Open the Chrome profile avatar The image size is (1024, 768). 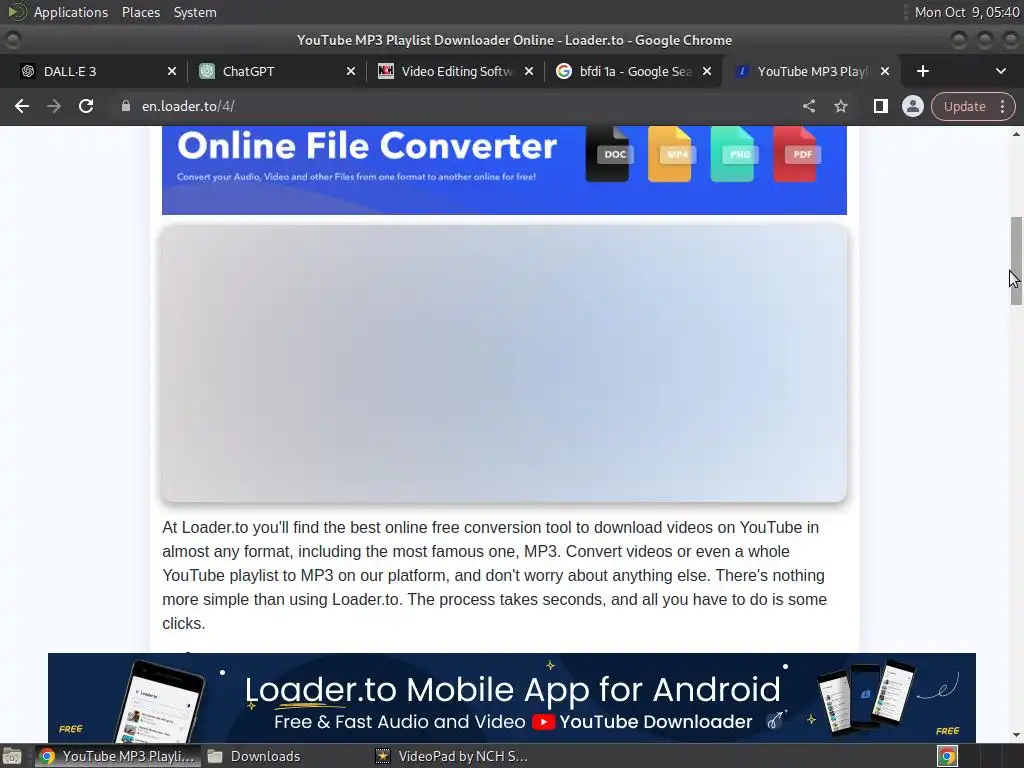pos(912,106)
